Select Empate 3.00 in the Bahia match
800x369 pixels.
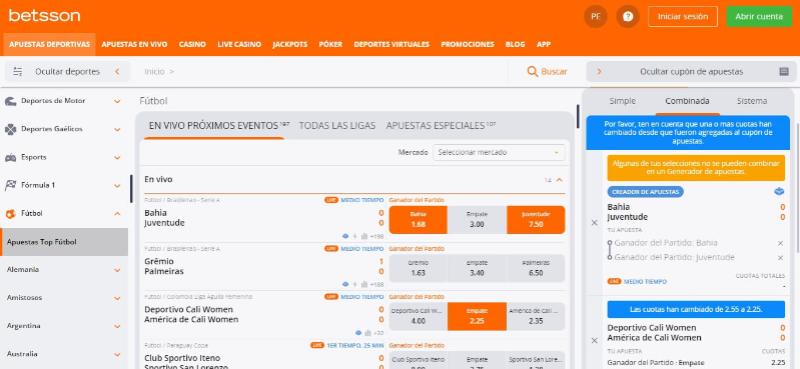coord(477,220)
